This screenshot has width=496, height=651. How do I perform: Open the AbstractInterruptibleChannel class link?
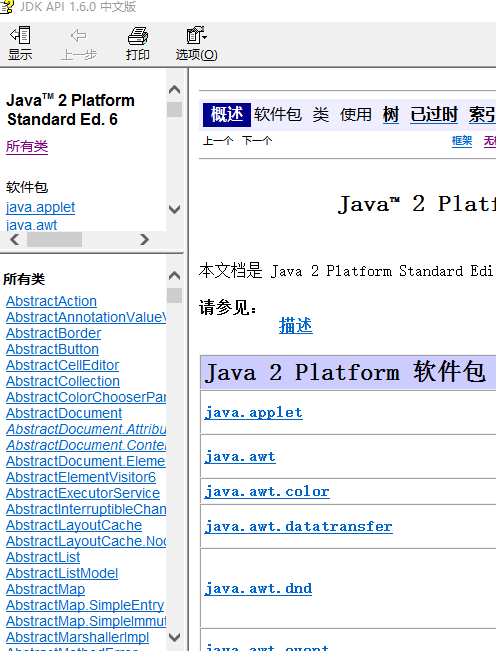pos(86,509)
